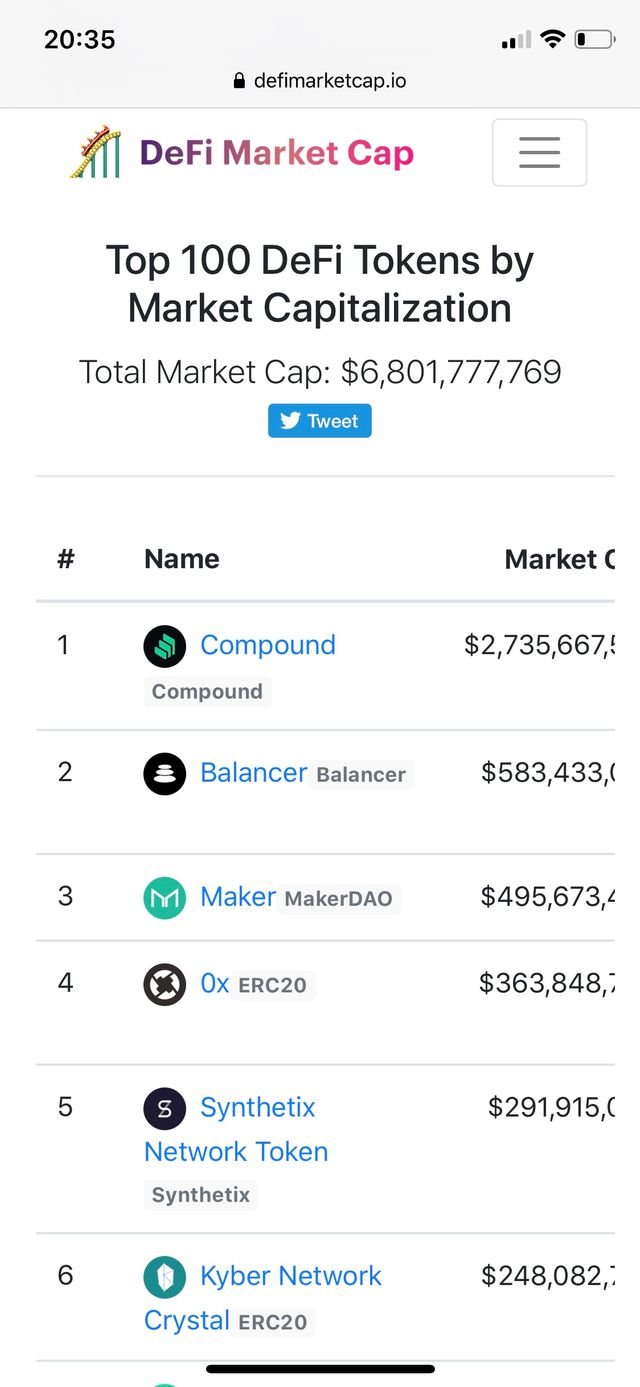640x1387 pixels.
Task: Open the Balancer token link
Action: point(253,772)
